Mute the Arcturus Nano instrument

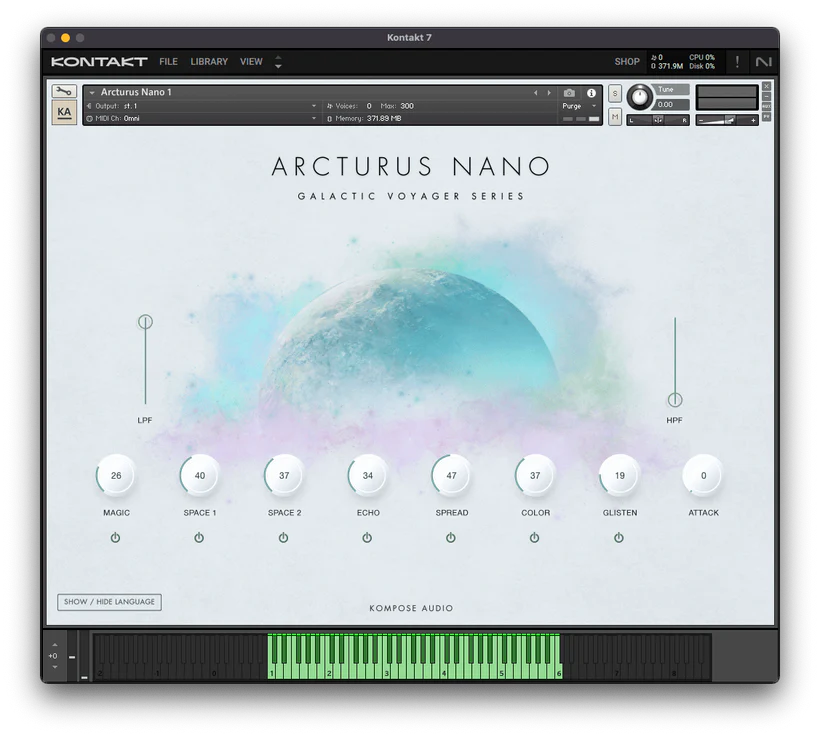[614, 117]
